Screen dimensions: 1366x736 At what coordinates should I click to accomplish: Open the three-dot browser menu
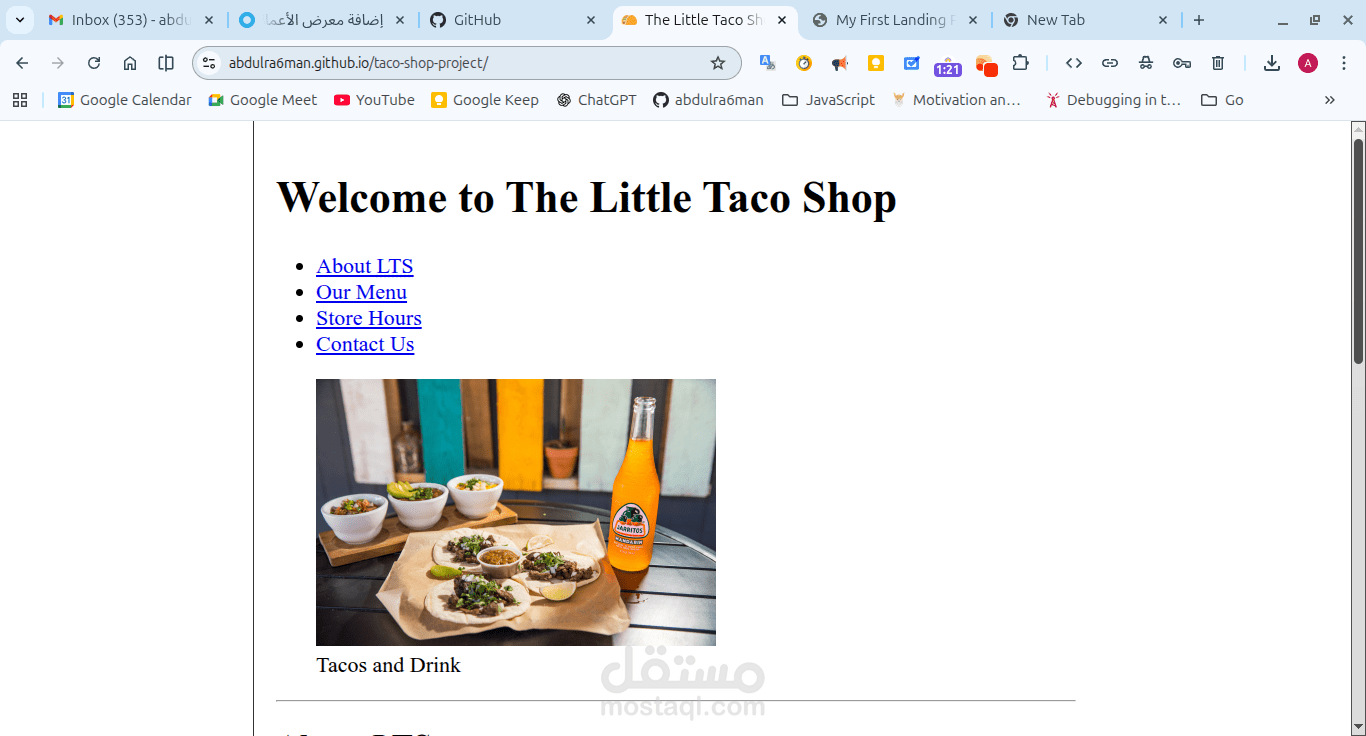(x=1344, y=62)
